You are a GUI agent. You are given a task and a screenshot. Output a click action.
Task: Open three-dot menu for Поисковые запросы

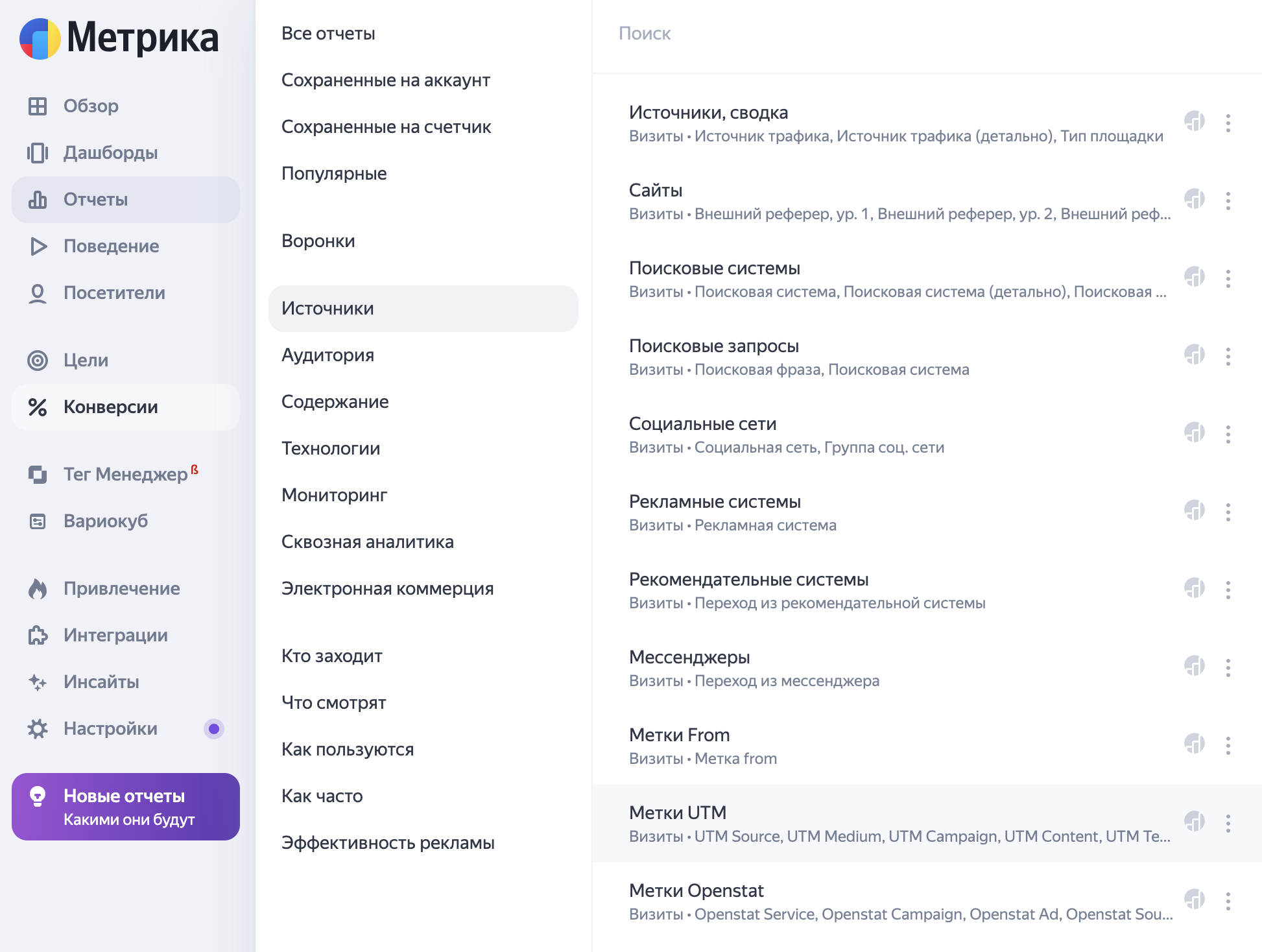[1228, 357]
